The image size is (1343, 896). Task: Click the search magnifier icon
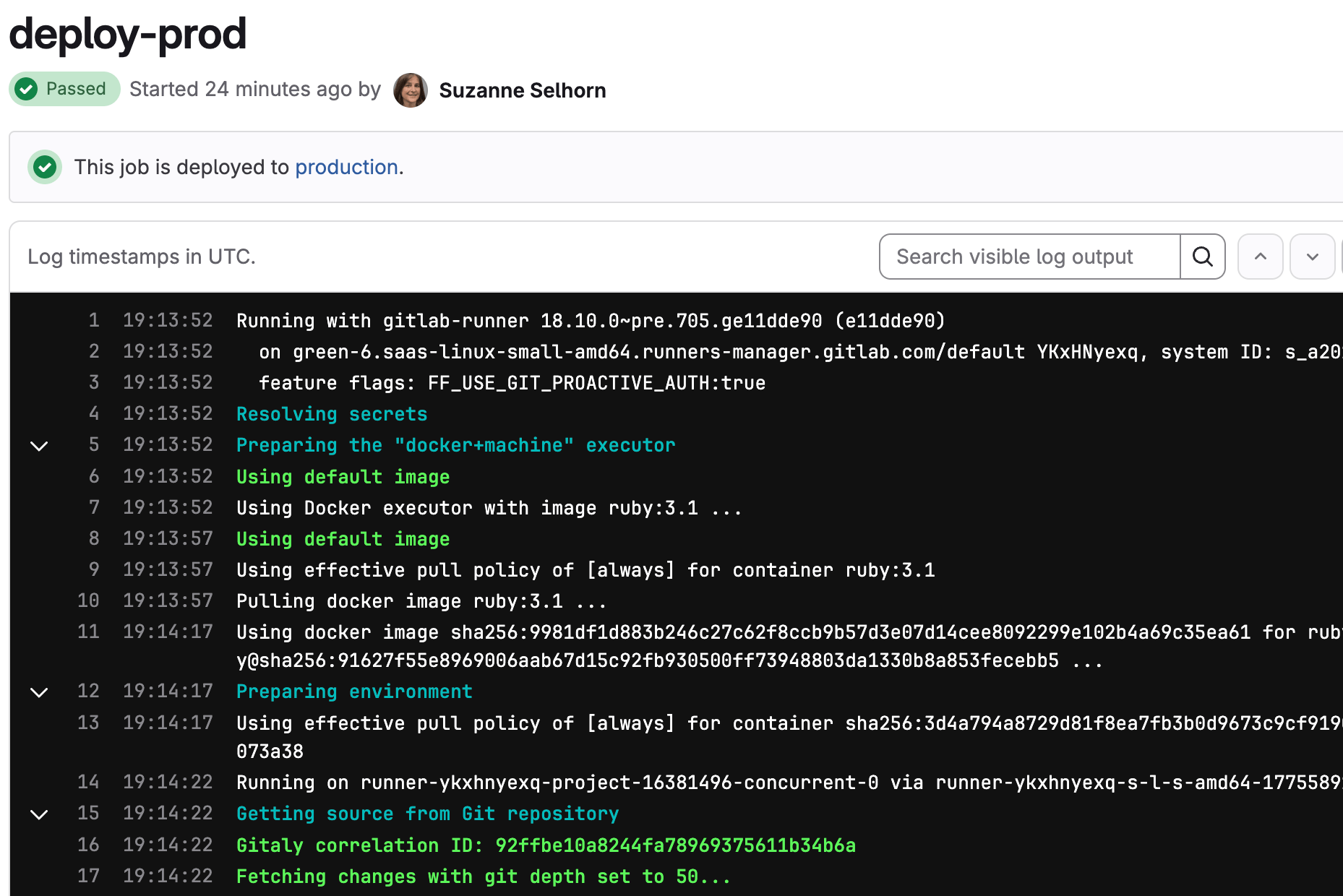coord(1202,257)
